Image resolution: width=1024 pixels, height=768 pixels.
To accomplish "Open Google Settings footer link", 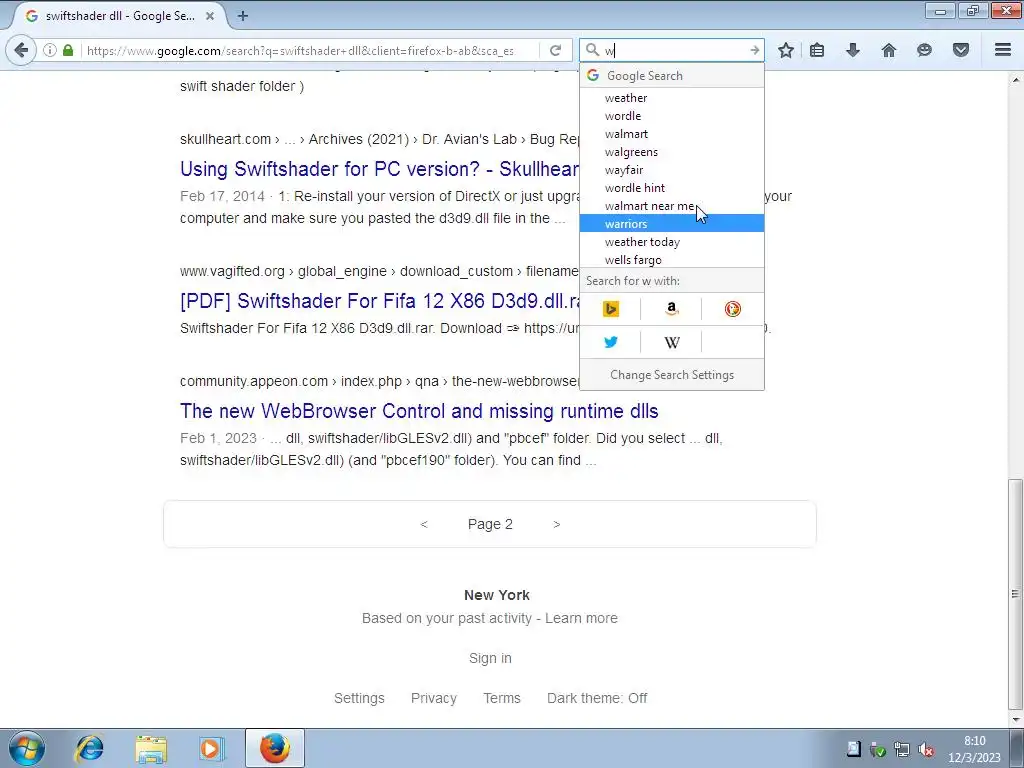I will (359, 698).
